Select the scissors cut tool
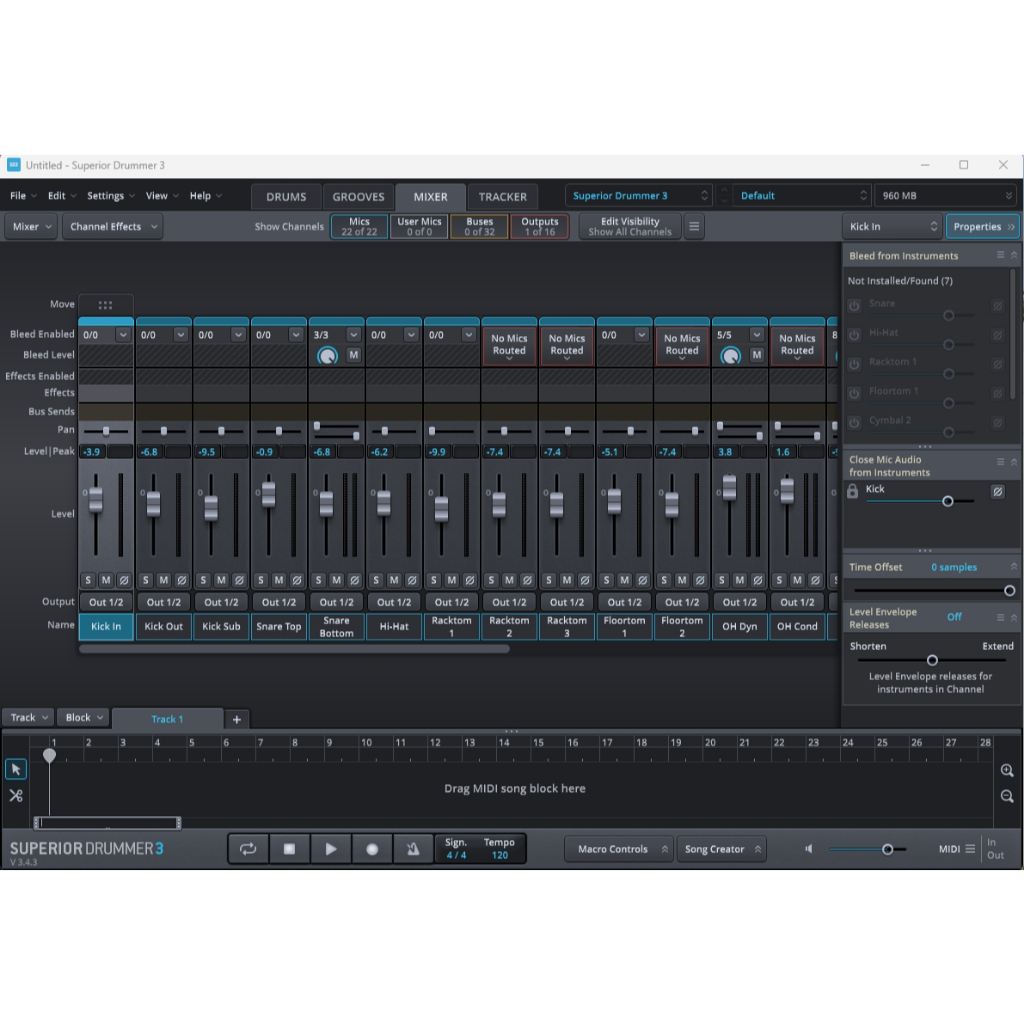 point(16,795)
